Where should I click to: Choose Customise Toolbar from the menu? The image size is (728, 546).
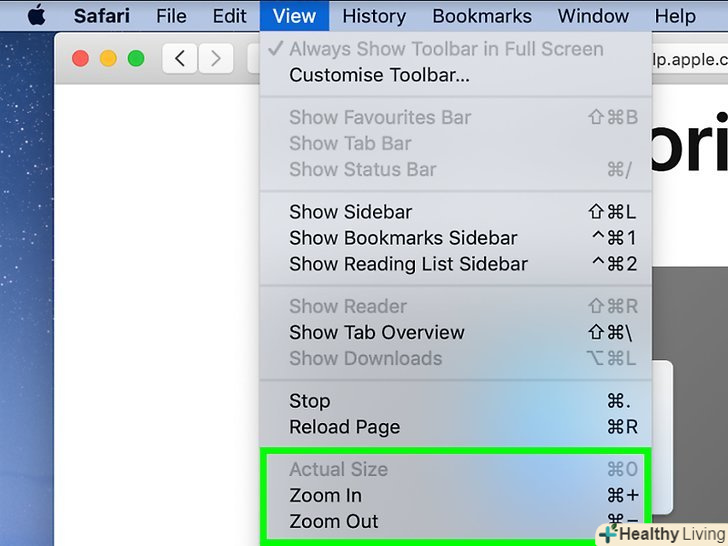(x=379, y=75)
